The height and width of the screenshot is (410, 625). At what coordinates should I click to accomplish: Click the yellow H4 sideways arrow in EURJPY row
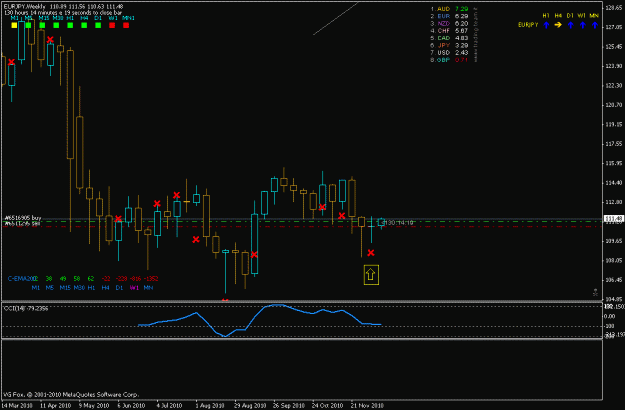pos(558,25)
